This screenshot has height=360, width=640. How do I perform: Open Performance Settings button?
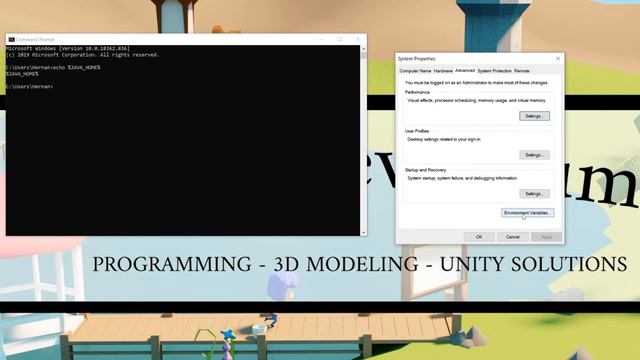(x=534, y=116)
